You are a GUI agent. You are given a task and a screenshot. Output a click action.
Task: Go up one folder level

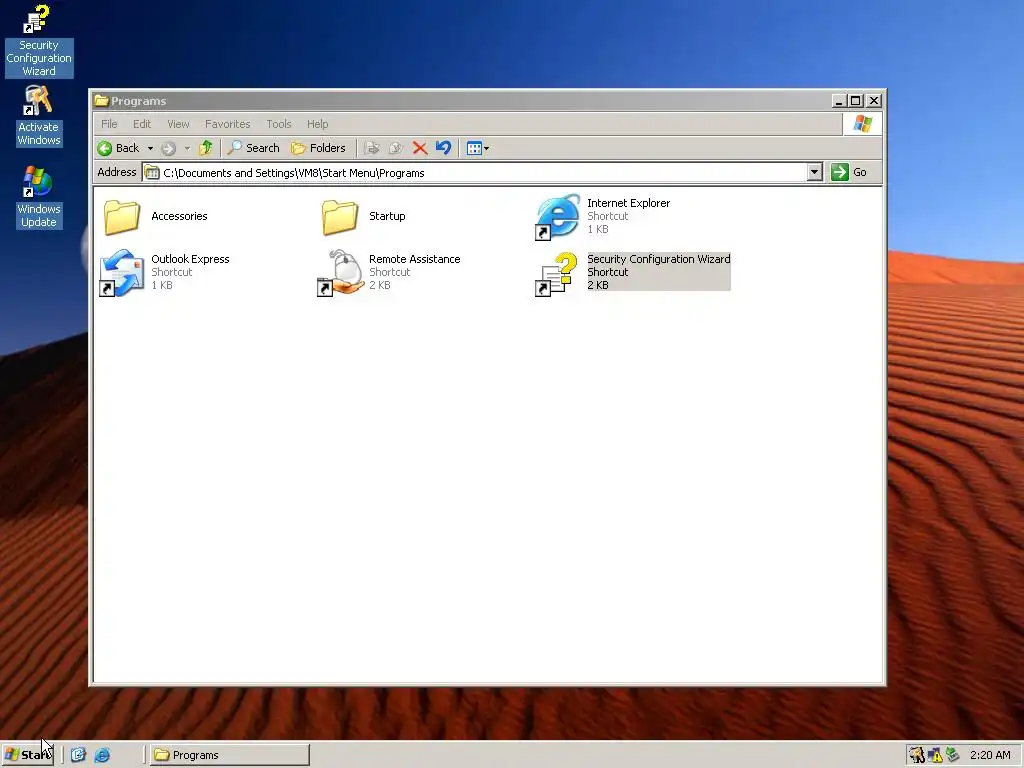(206, 148)
